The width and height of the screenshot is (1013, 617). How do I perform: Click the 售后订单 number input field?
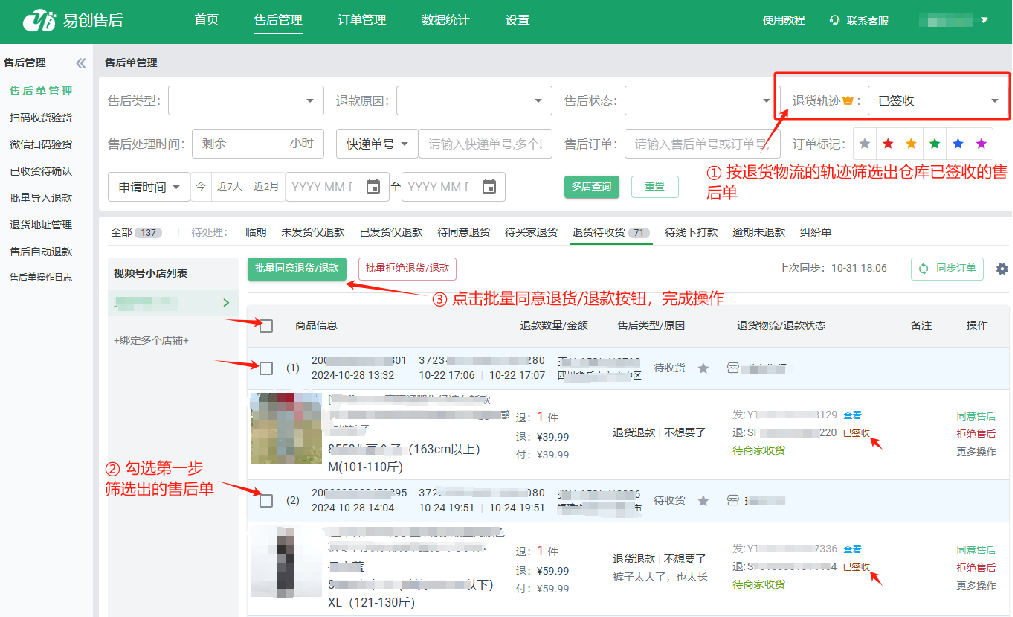tap(696, 144)
